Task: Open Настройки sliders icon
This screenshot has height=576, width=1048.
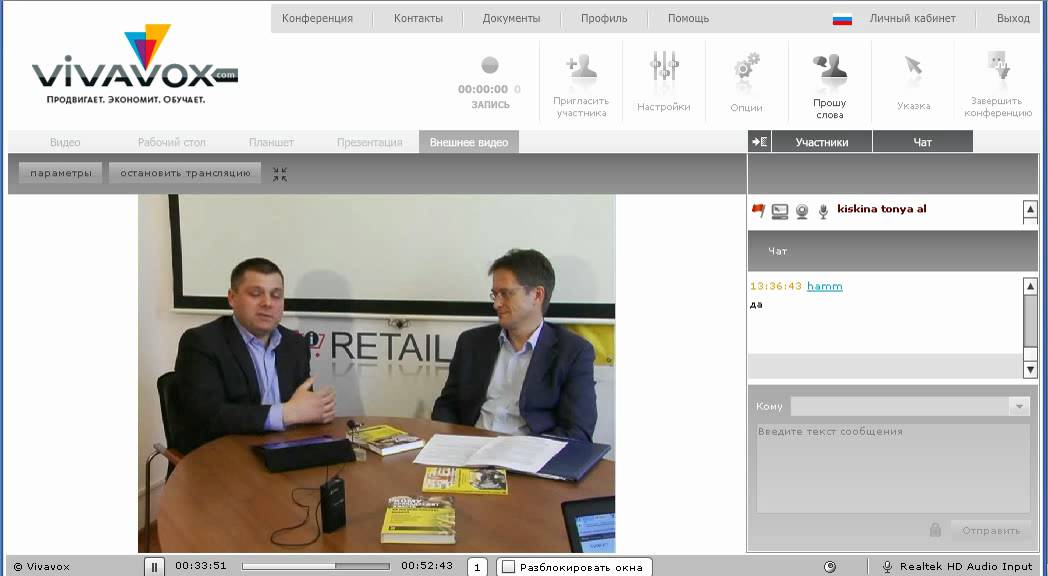Action: (x=664, y=81)
